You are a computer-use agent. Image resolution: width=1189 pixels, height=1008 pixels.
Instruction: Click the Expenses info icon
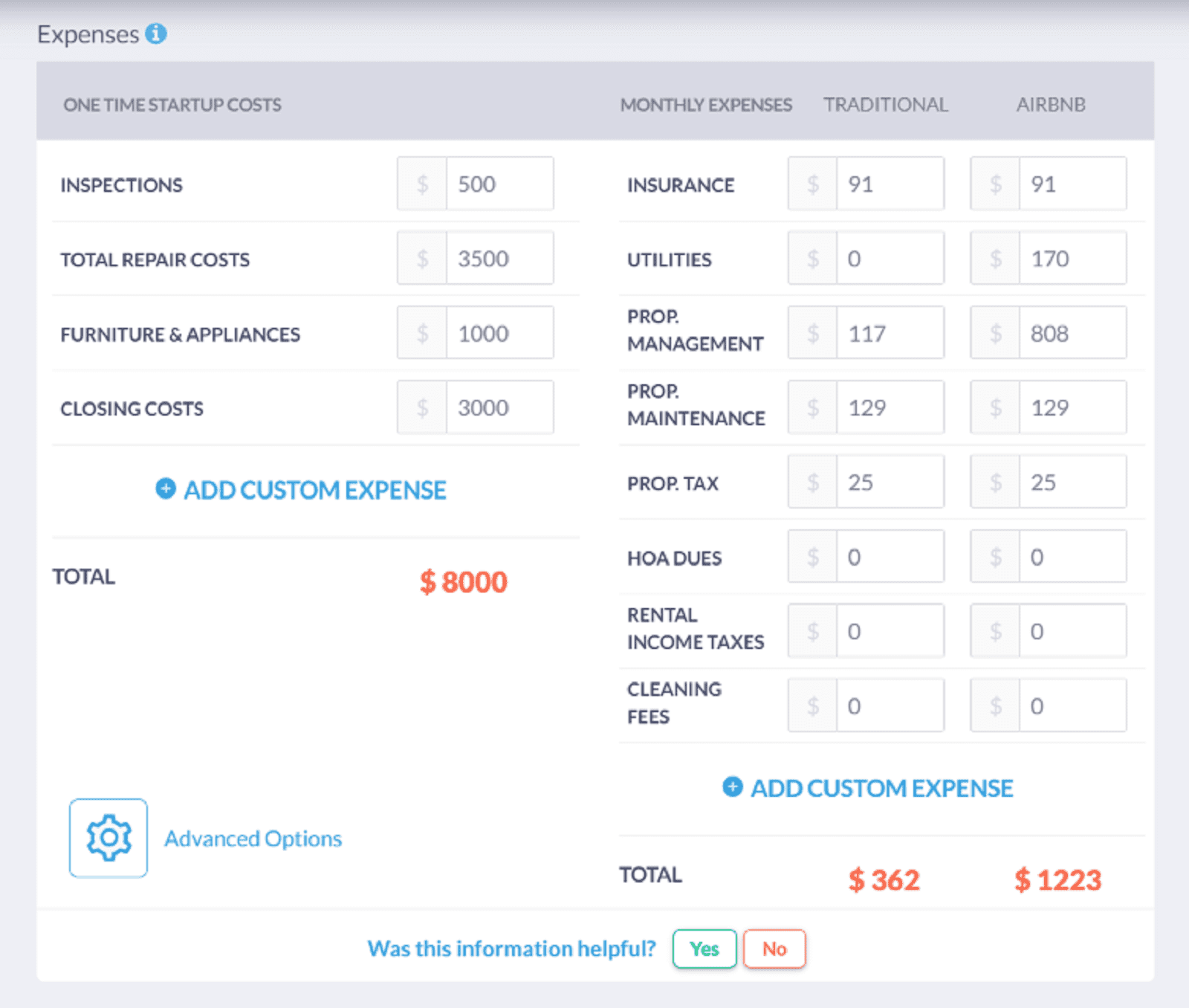click(x=155, y=33)
